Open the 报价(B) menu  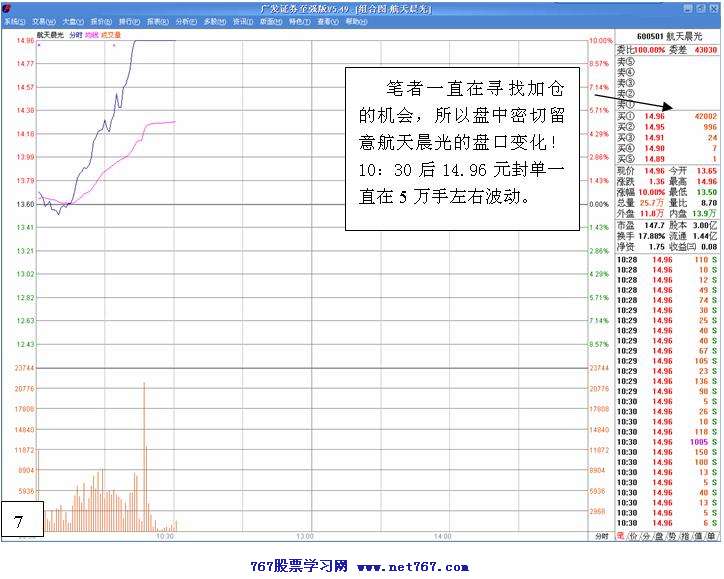tap(100, 20)
